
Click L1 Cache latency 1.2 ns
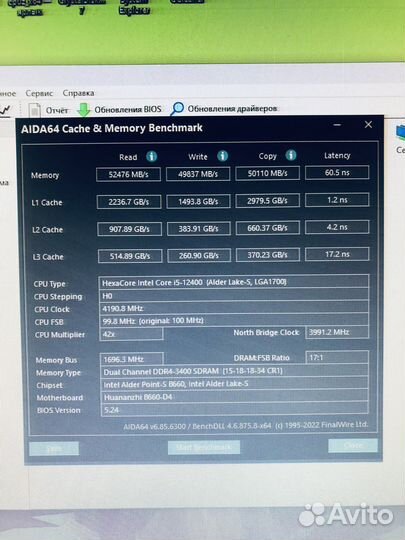click(x=337, y=200)
